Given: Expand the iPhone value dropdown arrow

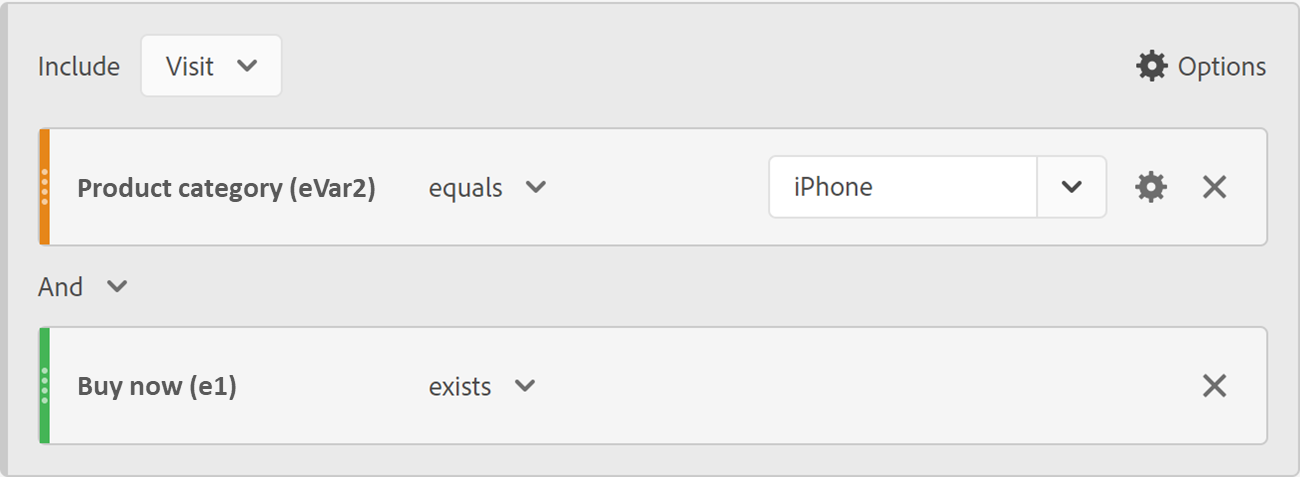Looking at the screenshot, I should click(x=1072, y=187).
